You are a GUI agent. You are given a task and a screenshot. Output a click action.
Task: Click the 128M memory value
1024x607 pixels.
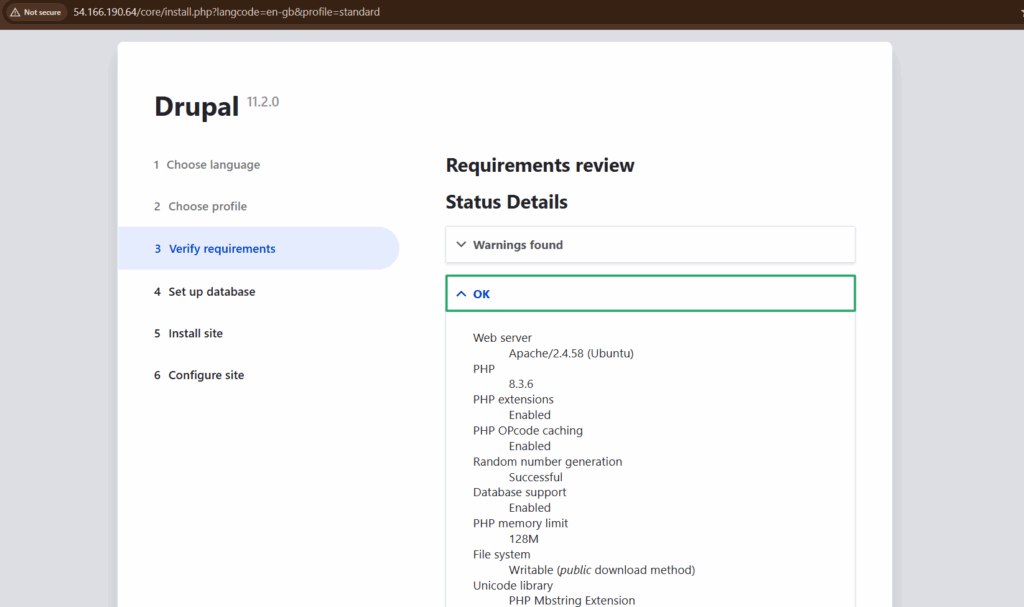click(x=524, y=539)
